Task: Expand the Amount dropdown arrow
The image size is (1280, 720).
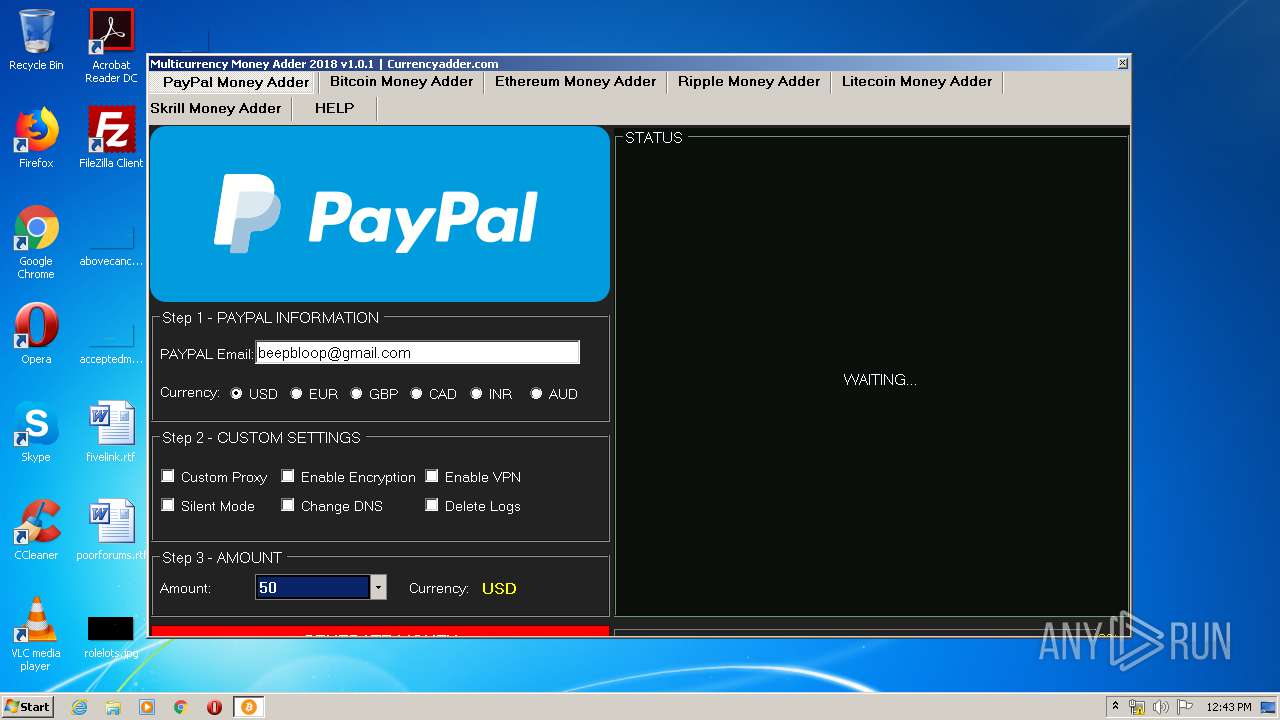Action: point(378,588)
